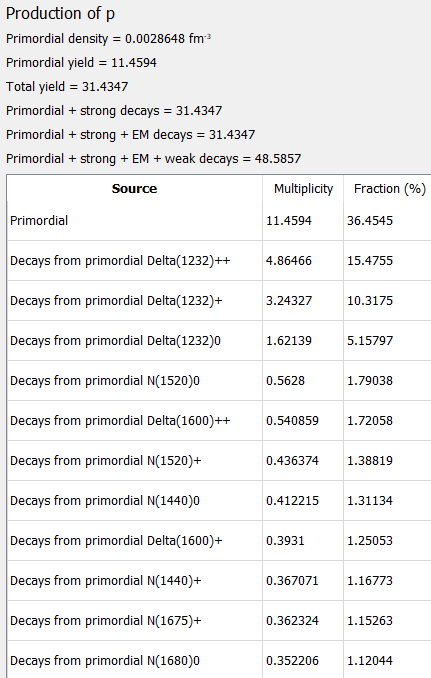Select the Decays from primordial N(1520)+ row
Screen dimensions: 431x678
tap(219, 461)
